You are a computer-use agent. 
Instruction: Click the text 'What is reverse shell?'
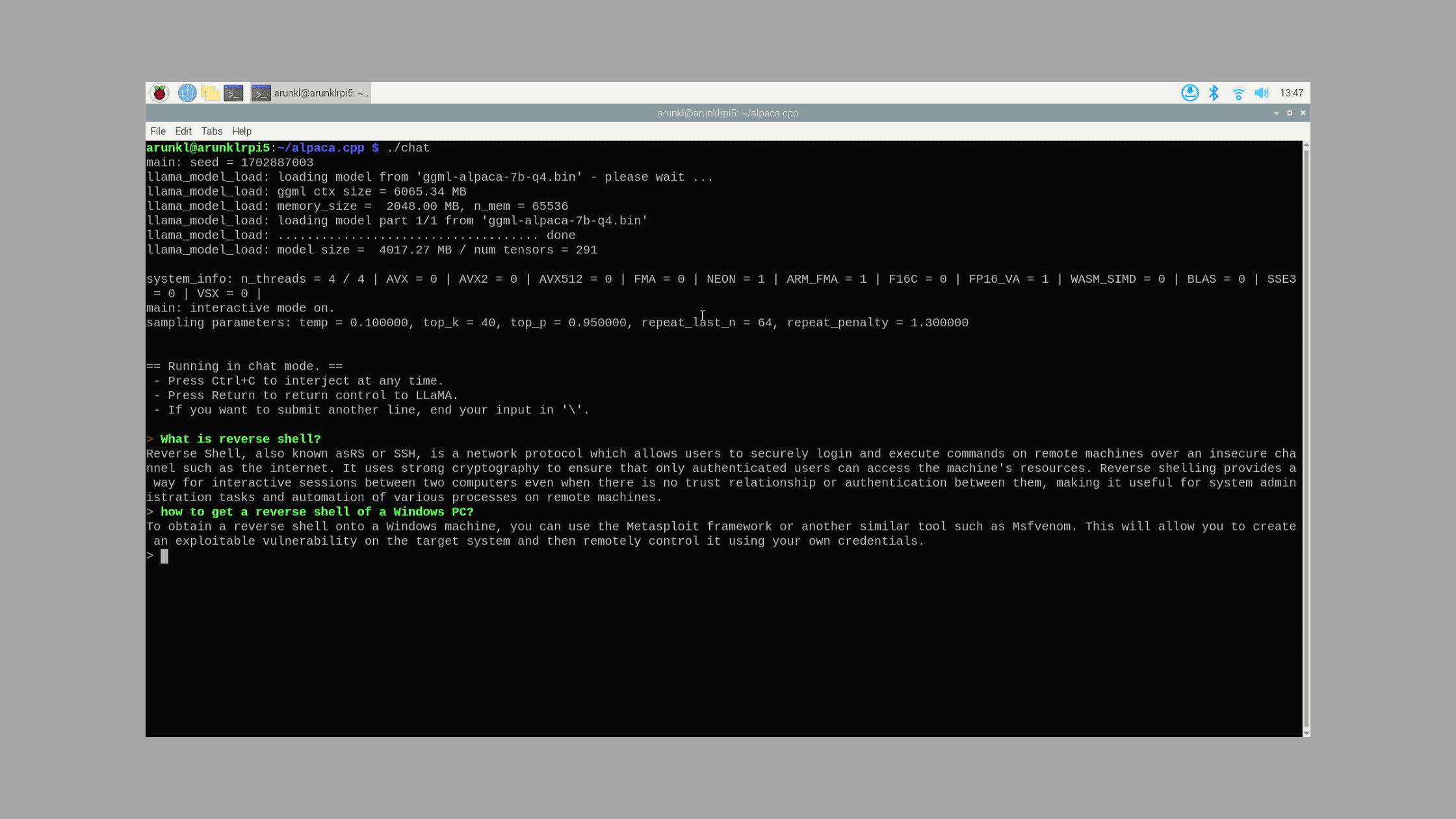(x=240, y=439)
